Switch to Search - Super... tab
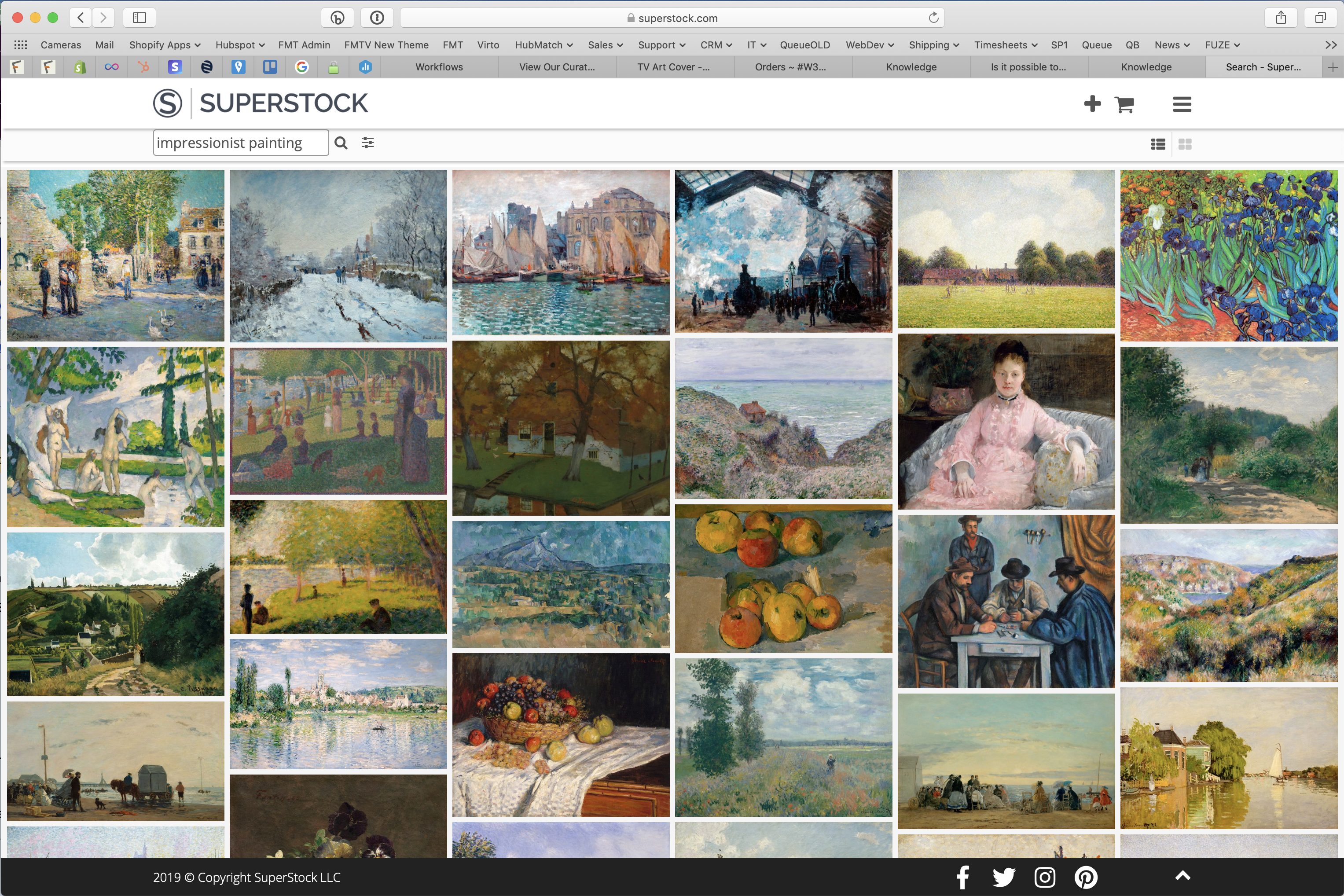This screenshot has height=896, width=1344. pyautogui.click(x=1263, y=67)
